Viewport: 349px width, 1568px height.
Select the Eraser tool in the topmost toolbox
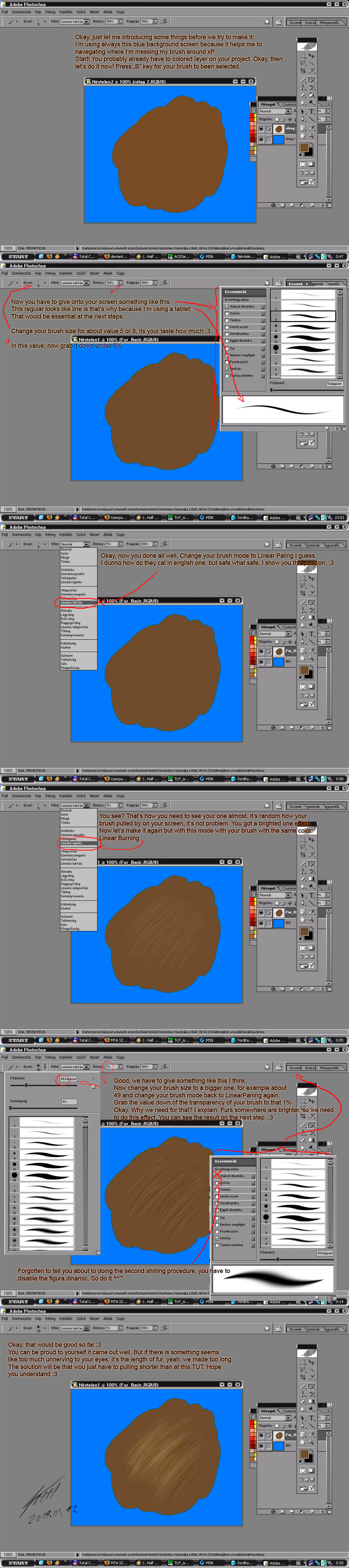click(x=303, y=95)
